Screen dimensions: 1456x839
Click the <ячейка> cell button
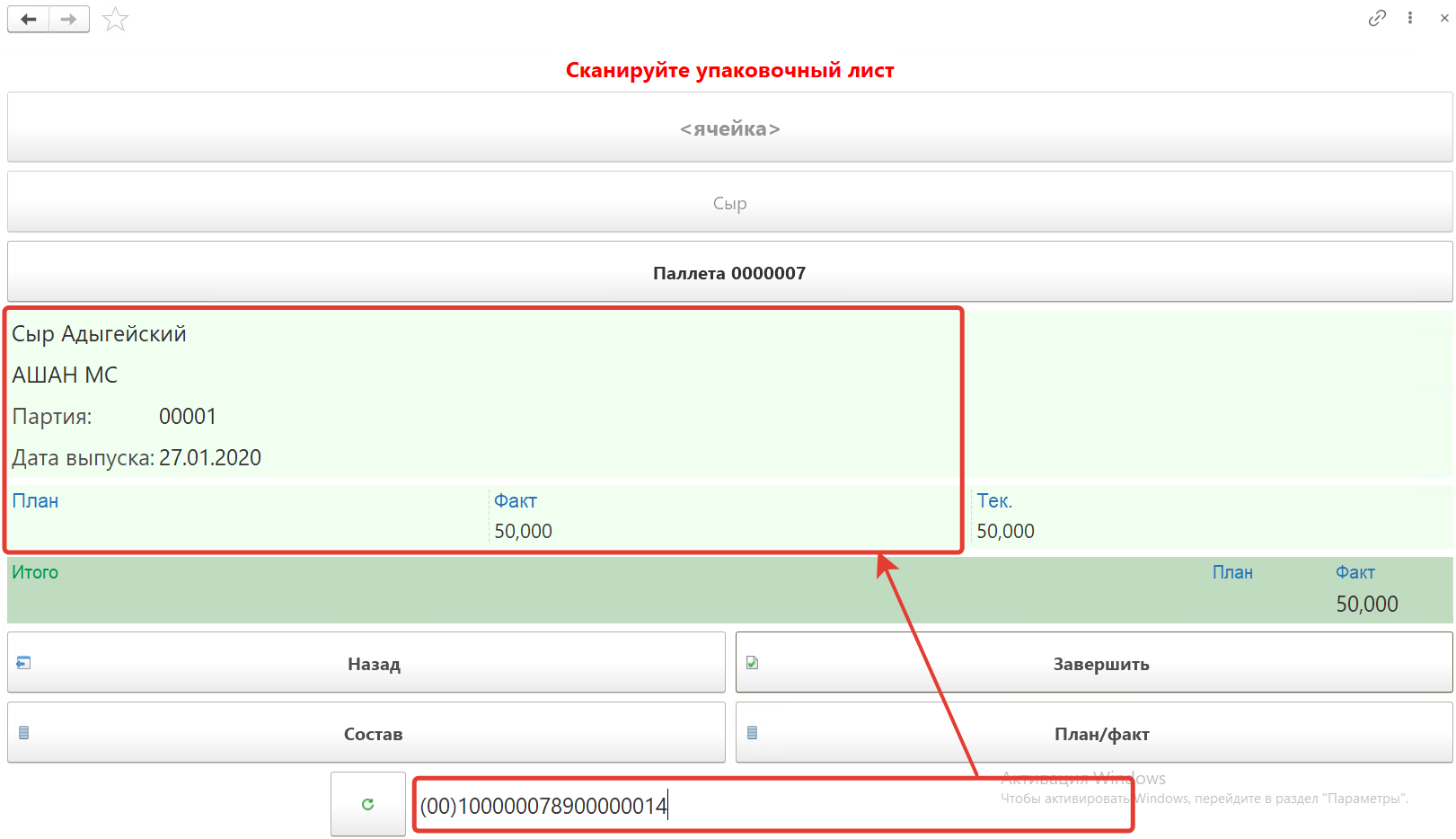pyautogui.click(x=729, y=128)
